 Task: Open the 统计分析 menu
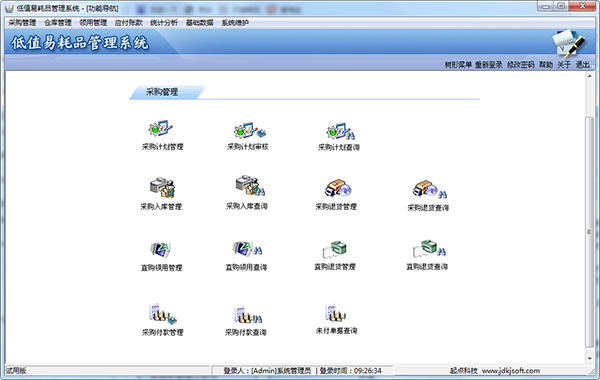164,23
